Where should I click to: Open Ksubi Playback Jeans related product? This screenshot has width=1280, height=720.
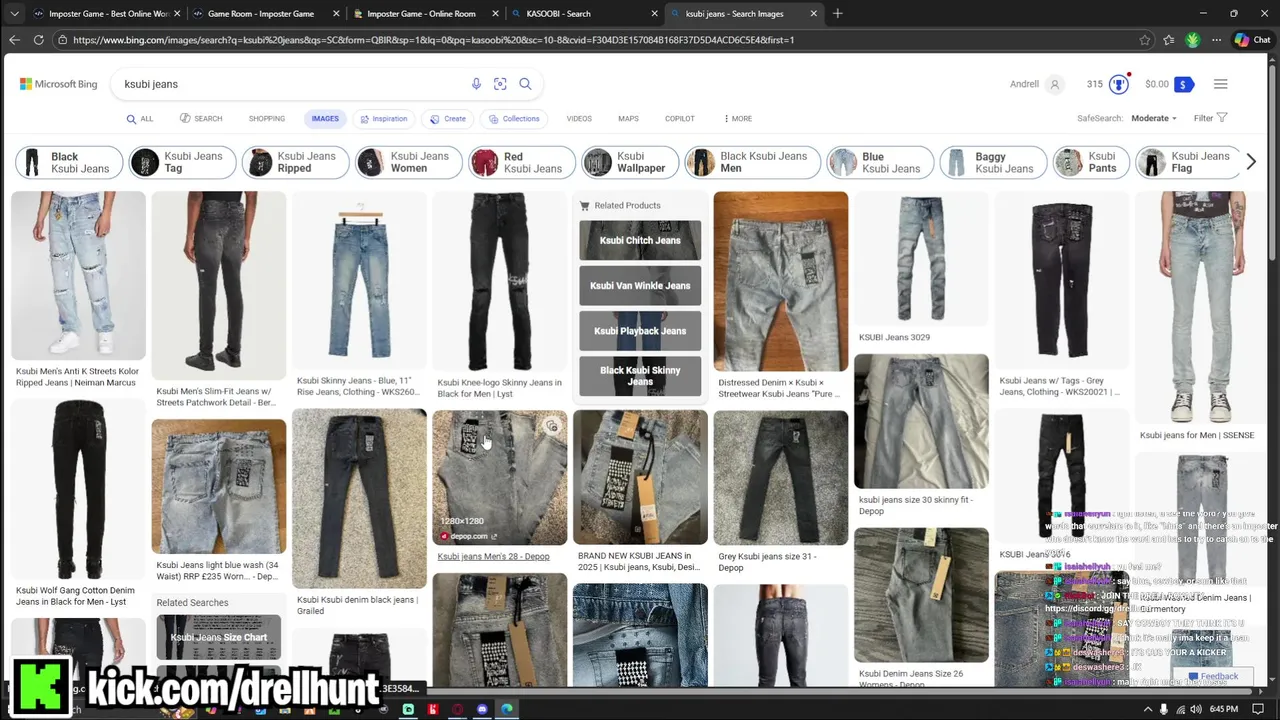point(640,331)
